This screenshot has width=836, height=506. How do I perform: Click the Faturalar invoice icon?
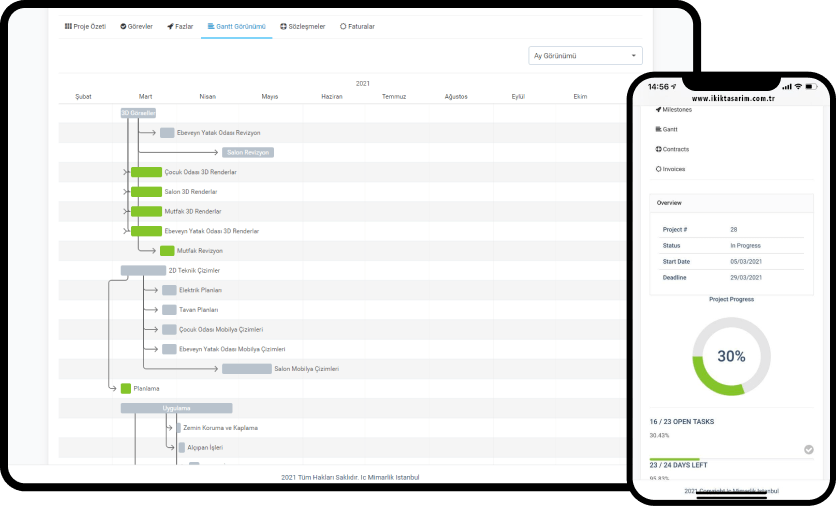pos(343,26)
